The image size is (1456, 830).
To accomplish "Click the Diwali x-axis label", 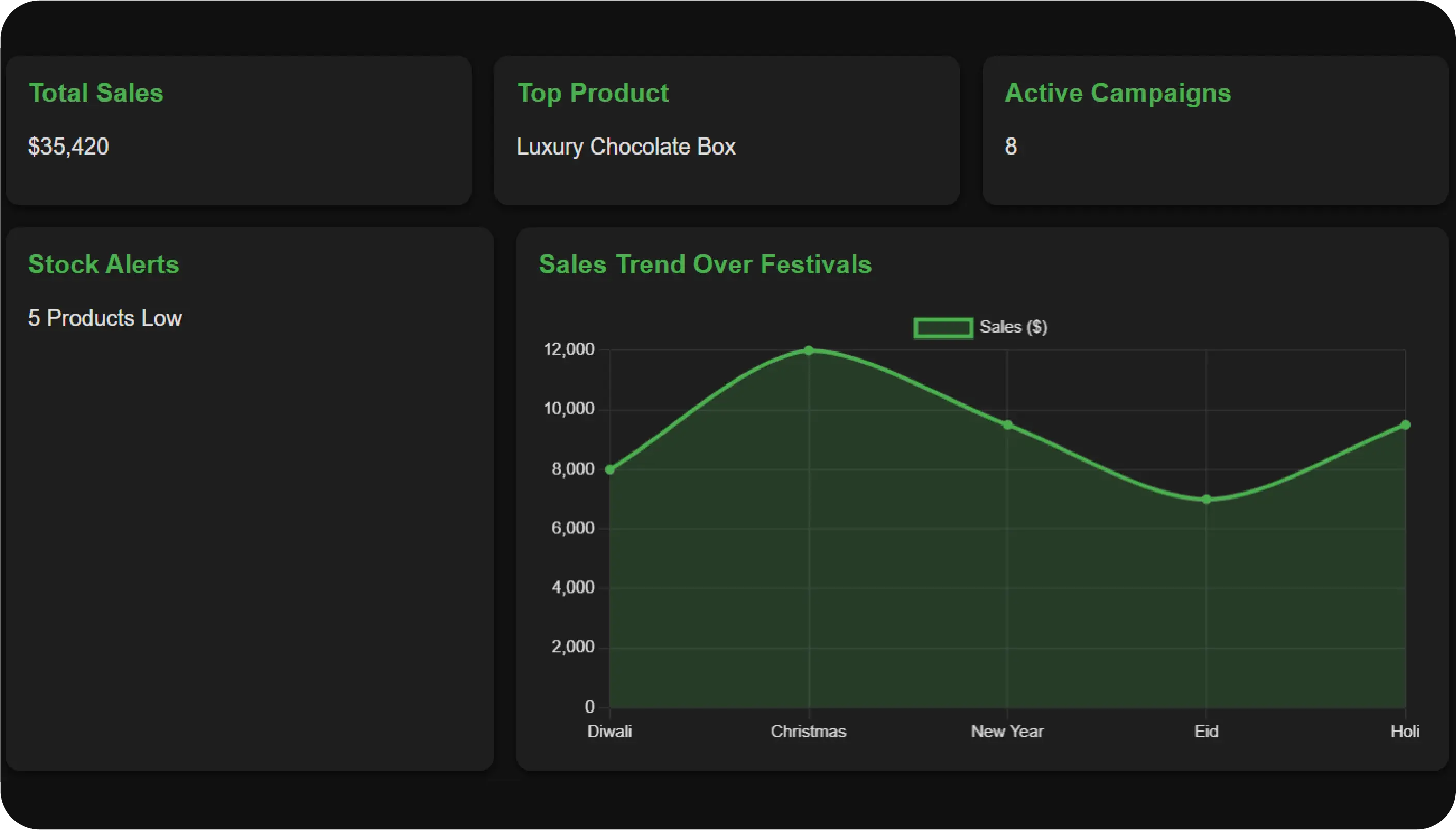I will click(x=609, y=731).
